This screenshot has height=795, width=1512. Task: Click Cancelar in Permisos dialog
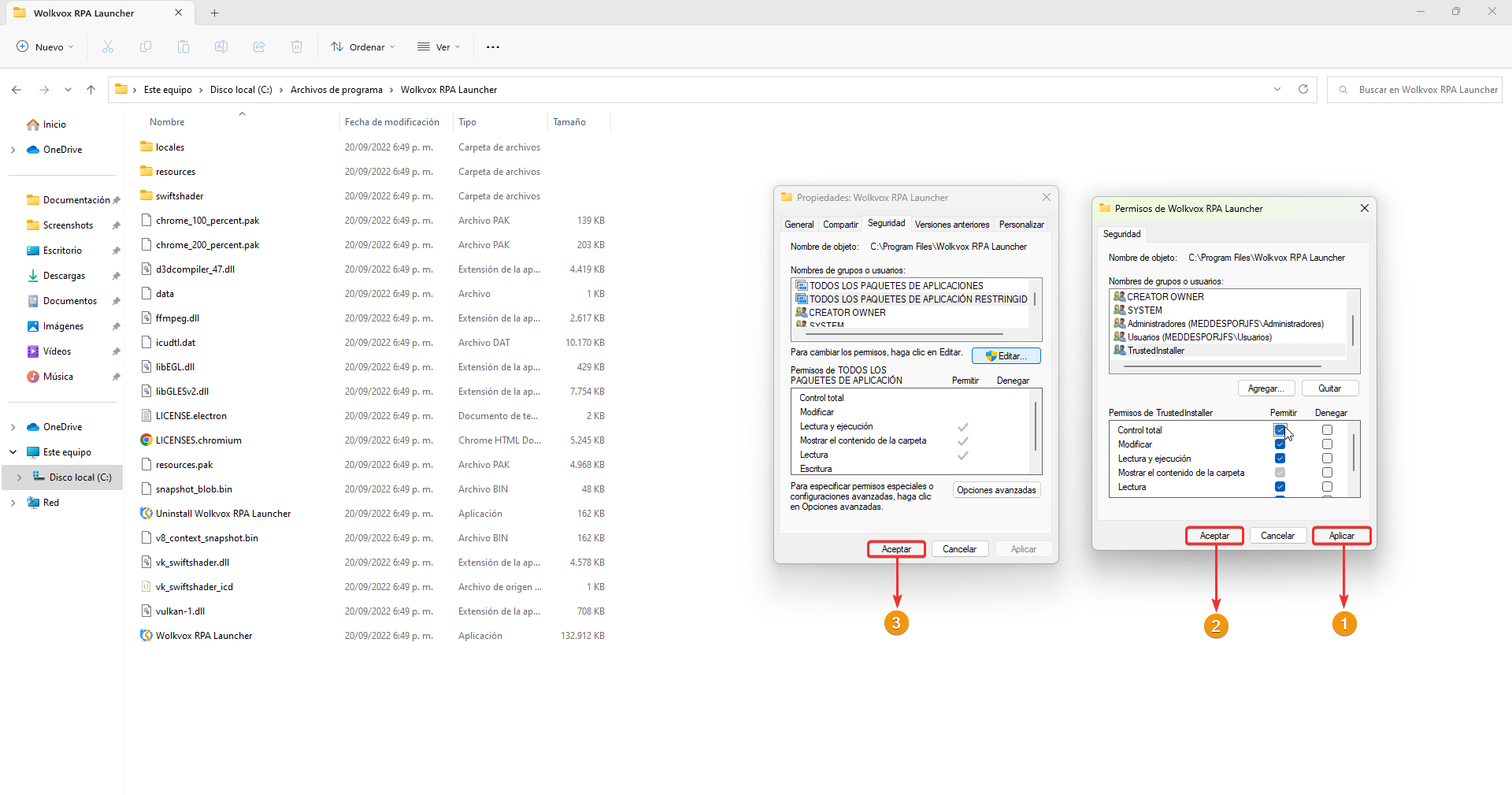coord(1277,536)
